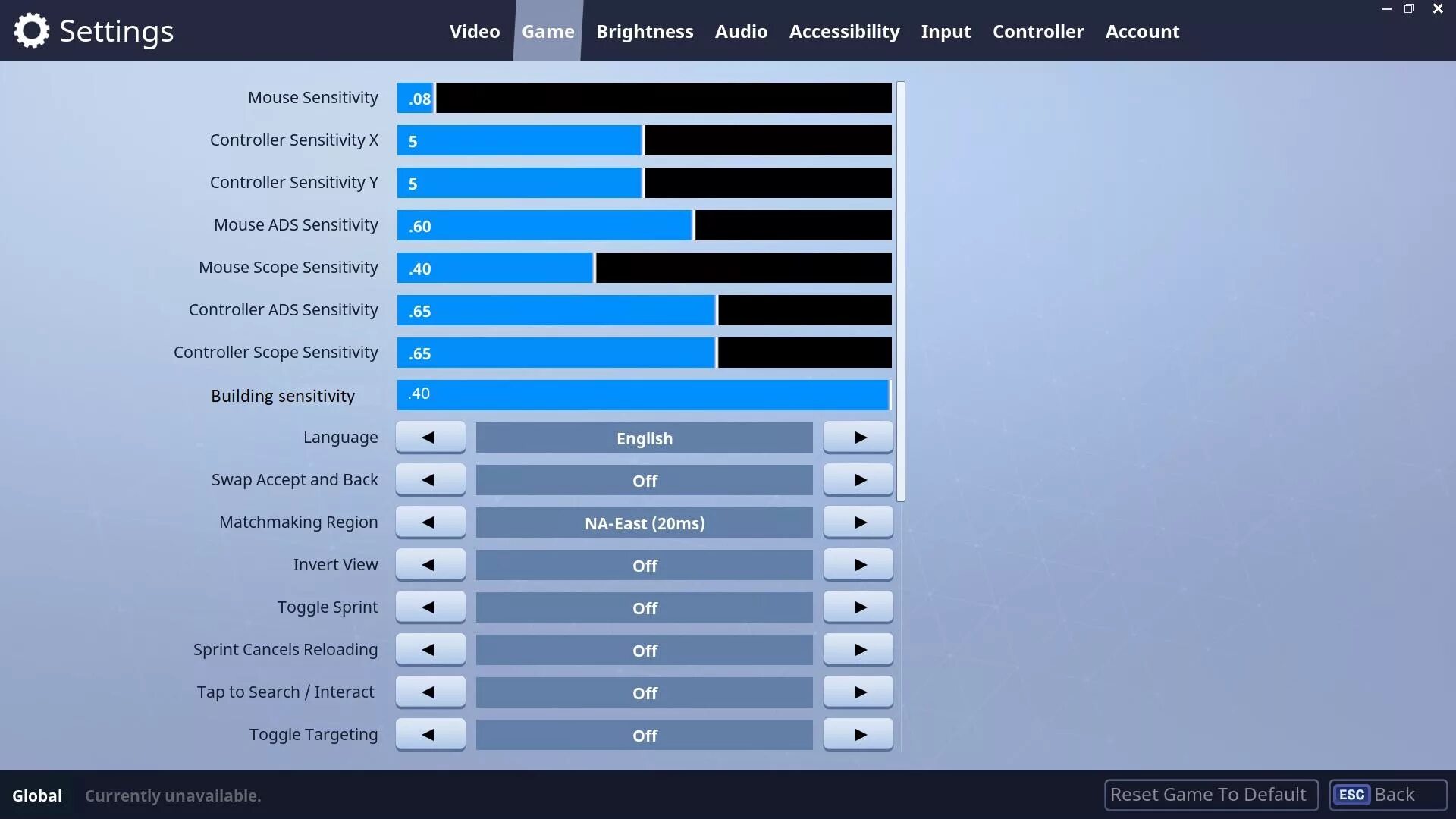This screenshot has height=819, width=1456.
Task: Click left arrow icon for Matchmaking Region
Action: click(x=430, y=522)
